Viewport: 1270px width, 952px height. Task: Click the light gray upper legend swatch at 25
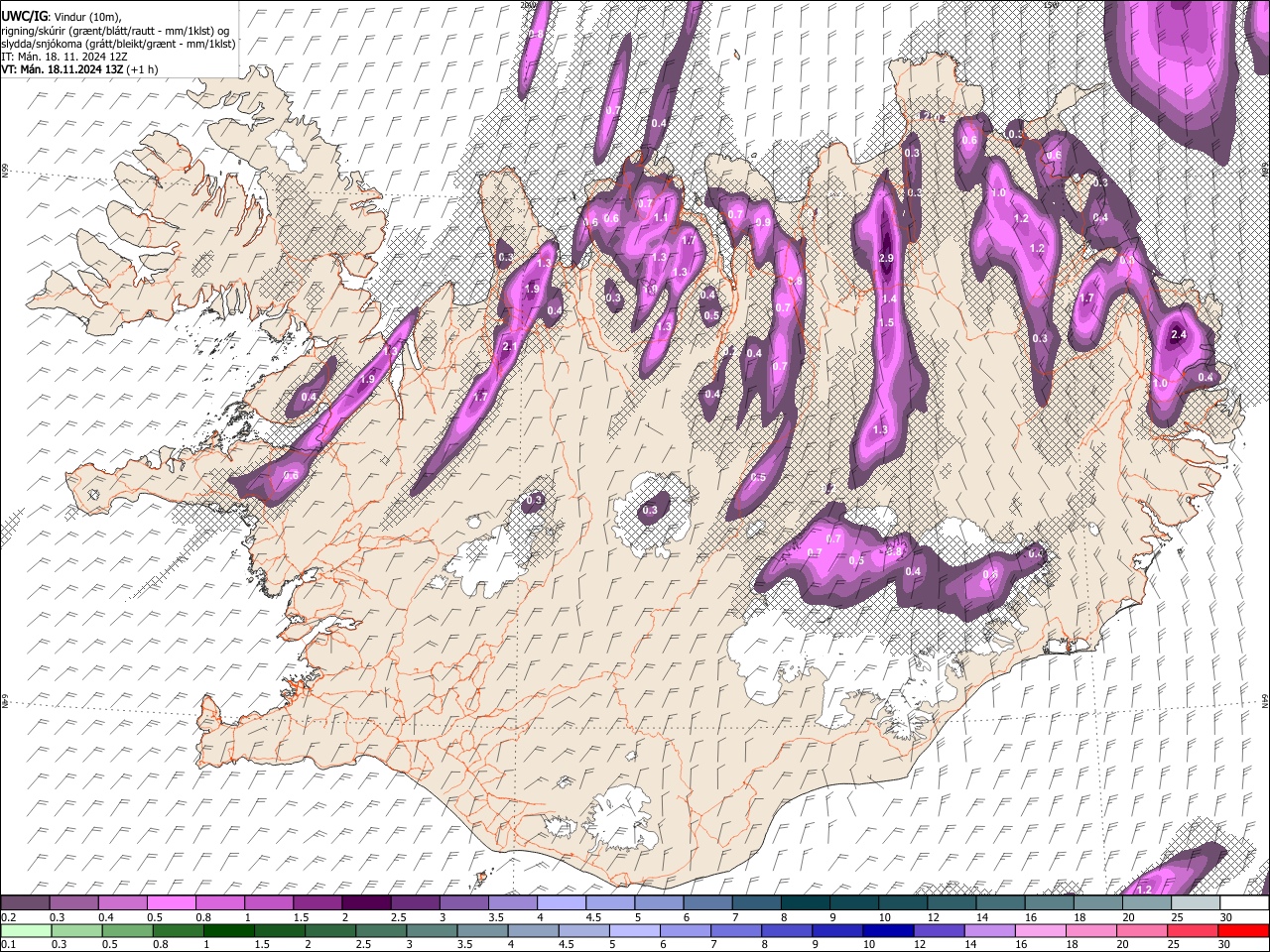coord(1197,902)
